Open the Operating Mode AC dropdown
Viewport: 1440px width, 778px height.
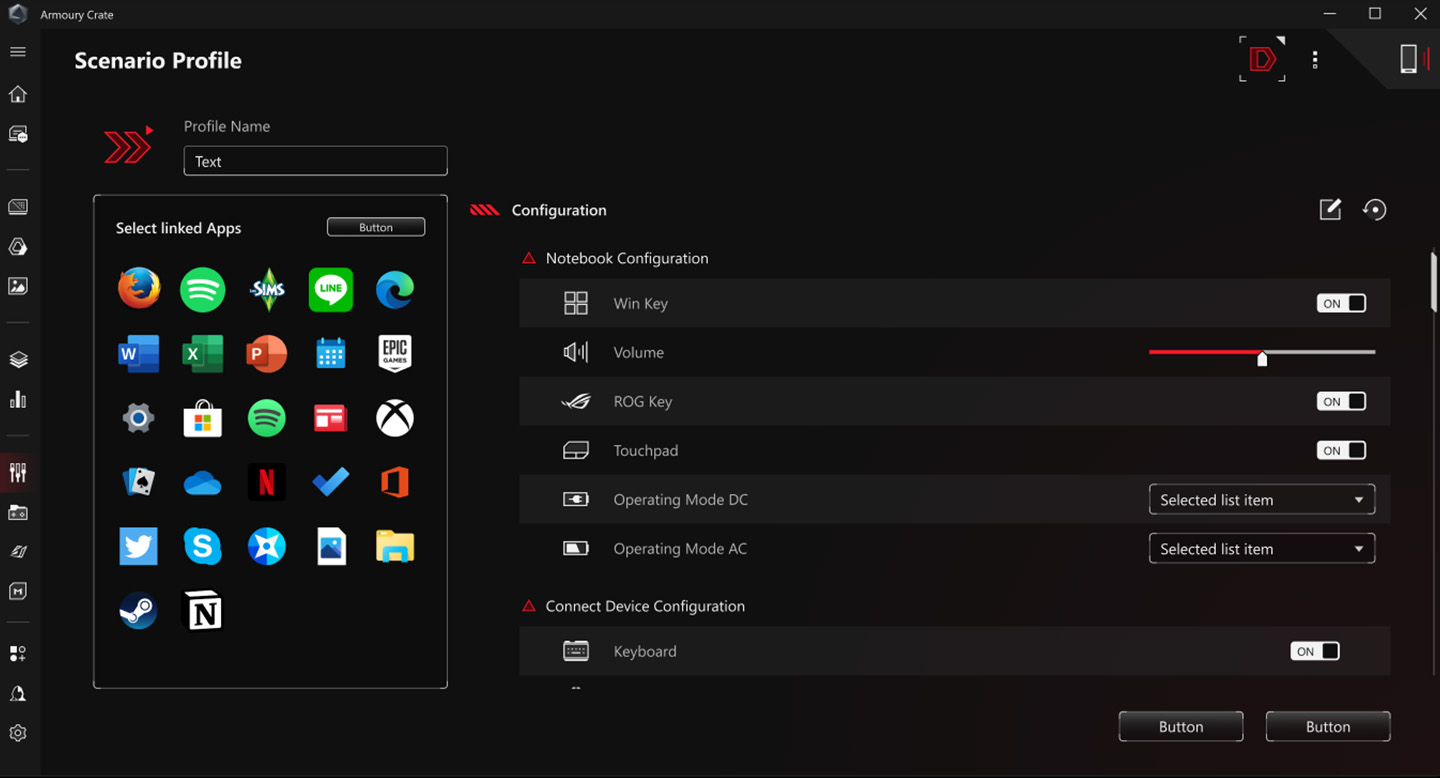click(1262, 549)
